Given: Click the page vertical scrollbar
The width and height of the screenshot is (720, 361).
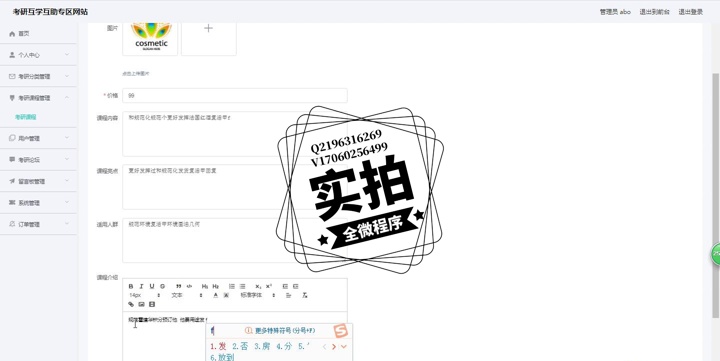Looking at the screenshot, I should pos(715,195).
